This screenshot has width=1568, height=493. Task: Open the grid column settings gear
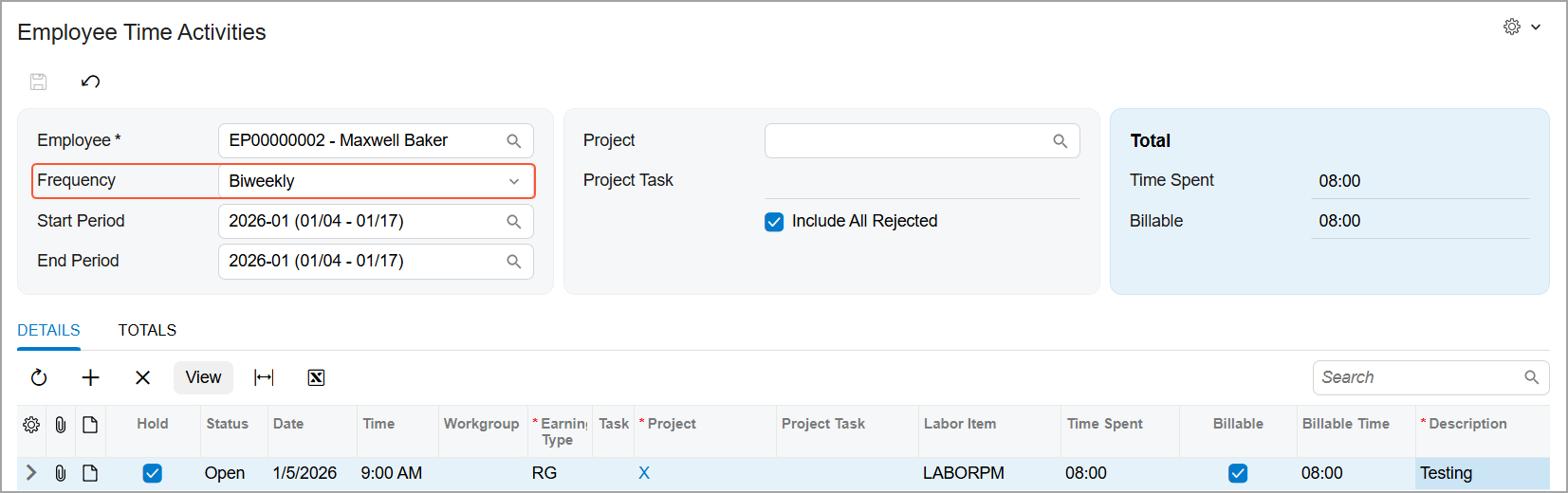pos(31,425)
